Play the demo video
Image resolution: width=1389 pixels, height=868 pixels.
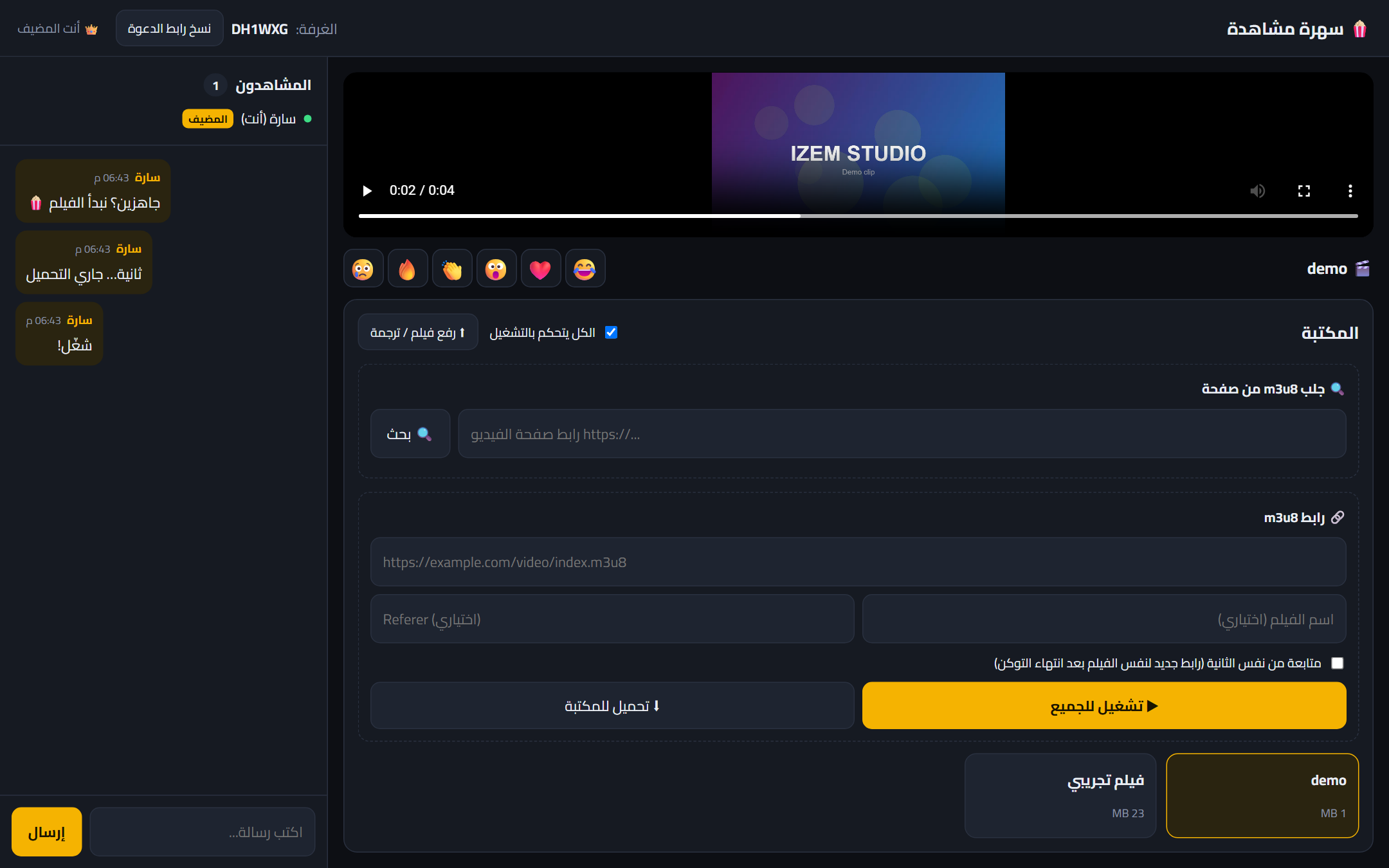367,191
